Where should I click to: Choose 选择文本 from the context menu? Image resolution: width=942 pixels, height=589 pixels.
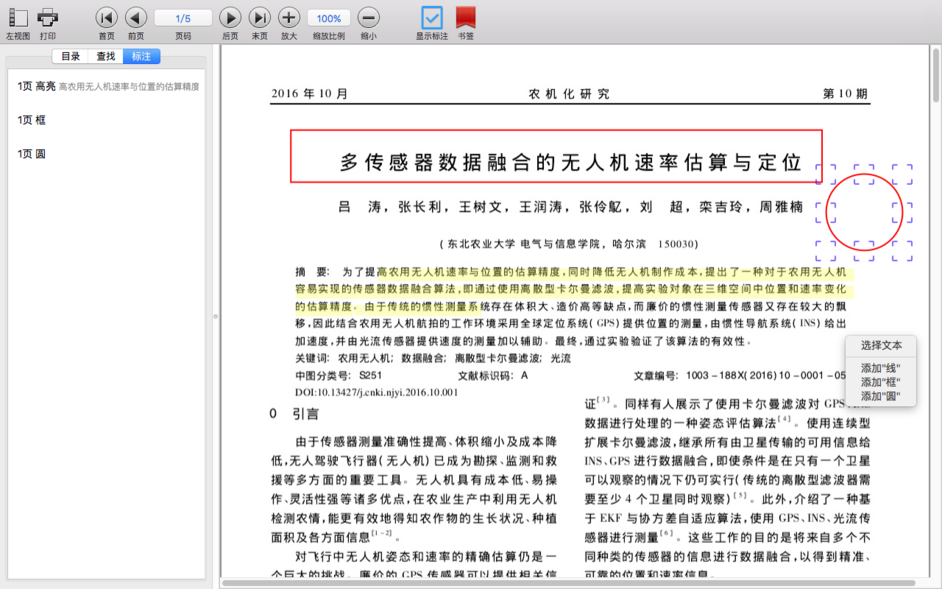point(879,346)
